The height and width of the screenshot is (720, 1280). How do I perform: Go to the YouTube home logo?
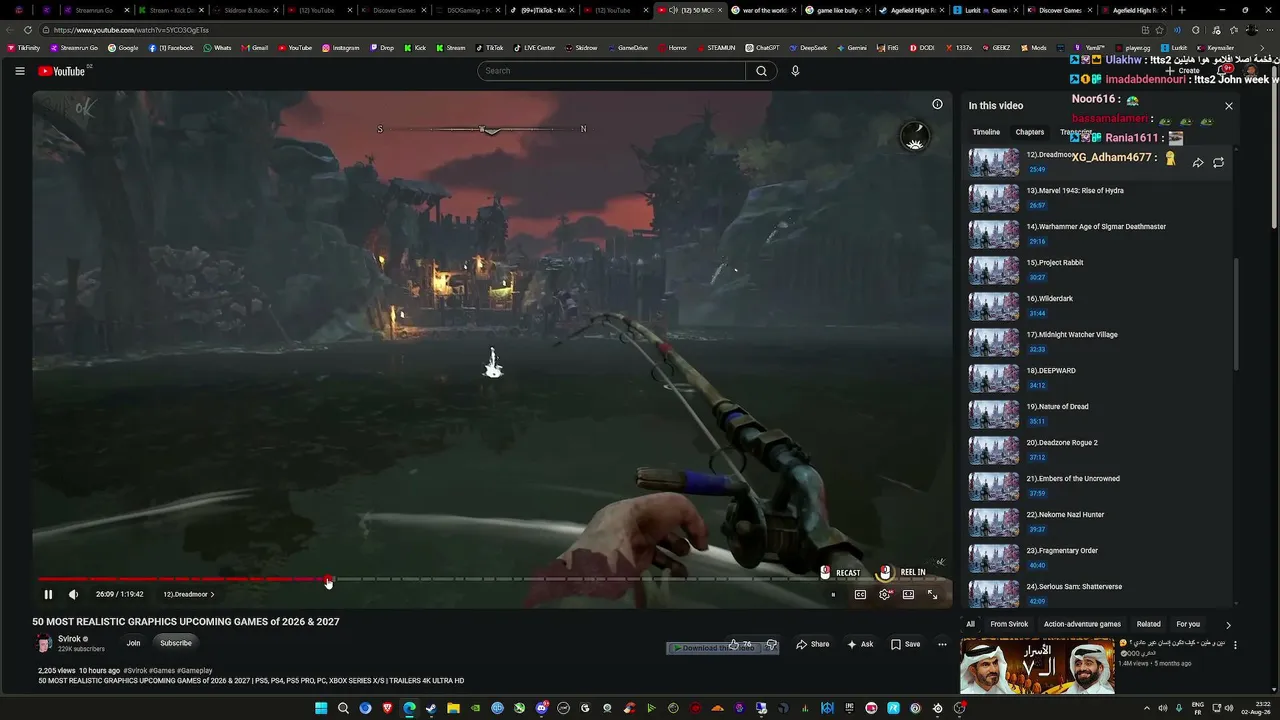(62, 71)
